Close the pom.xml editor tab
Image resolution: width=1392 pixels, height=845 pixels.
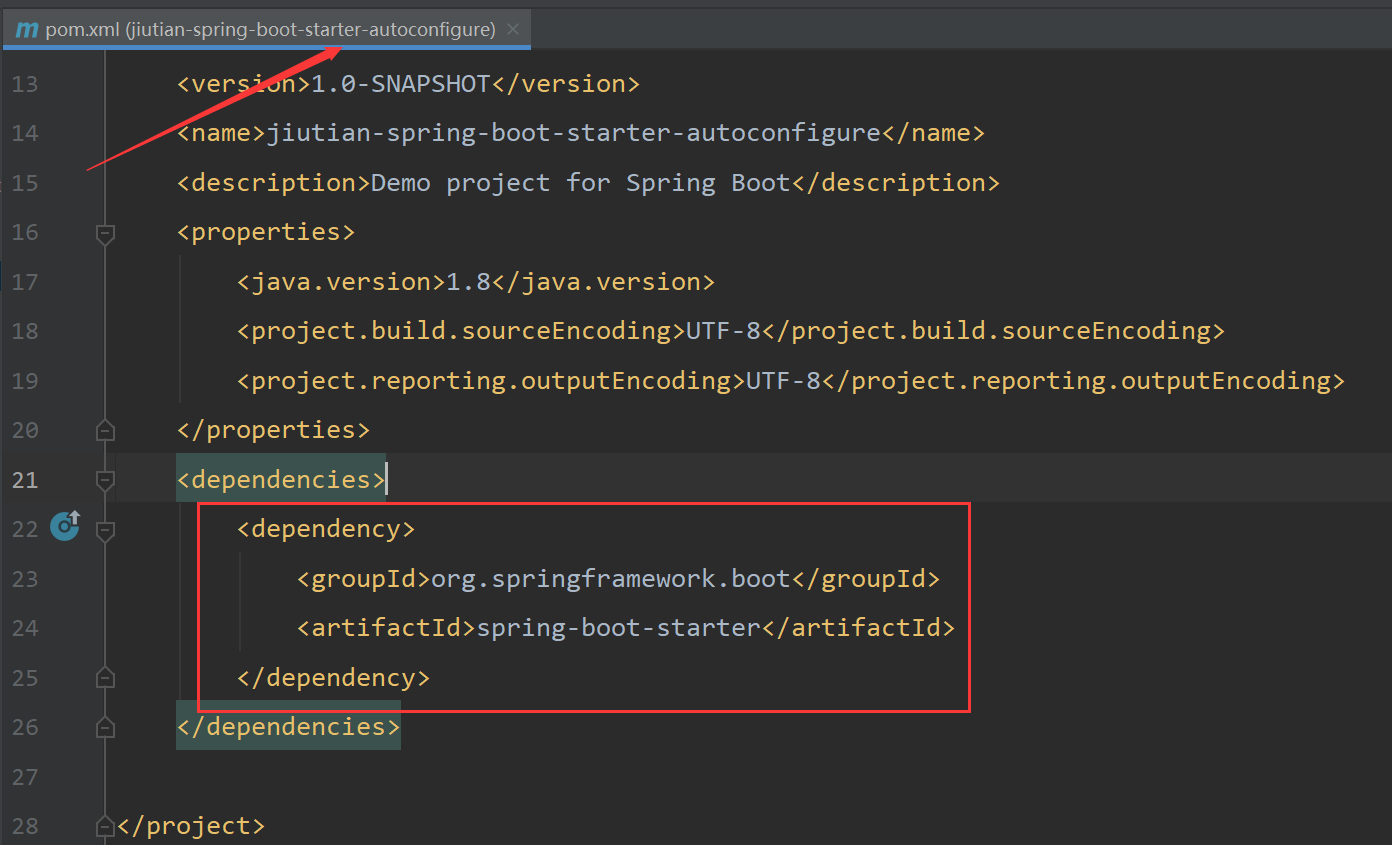(513, 30)
